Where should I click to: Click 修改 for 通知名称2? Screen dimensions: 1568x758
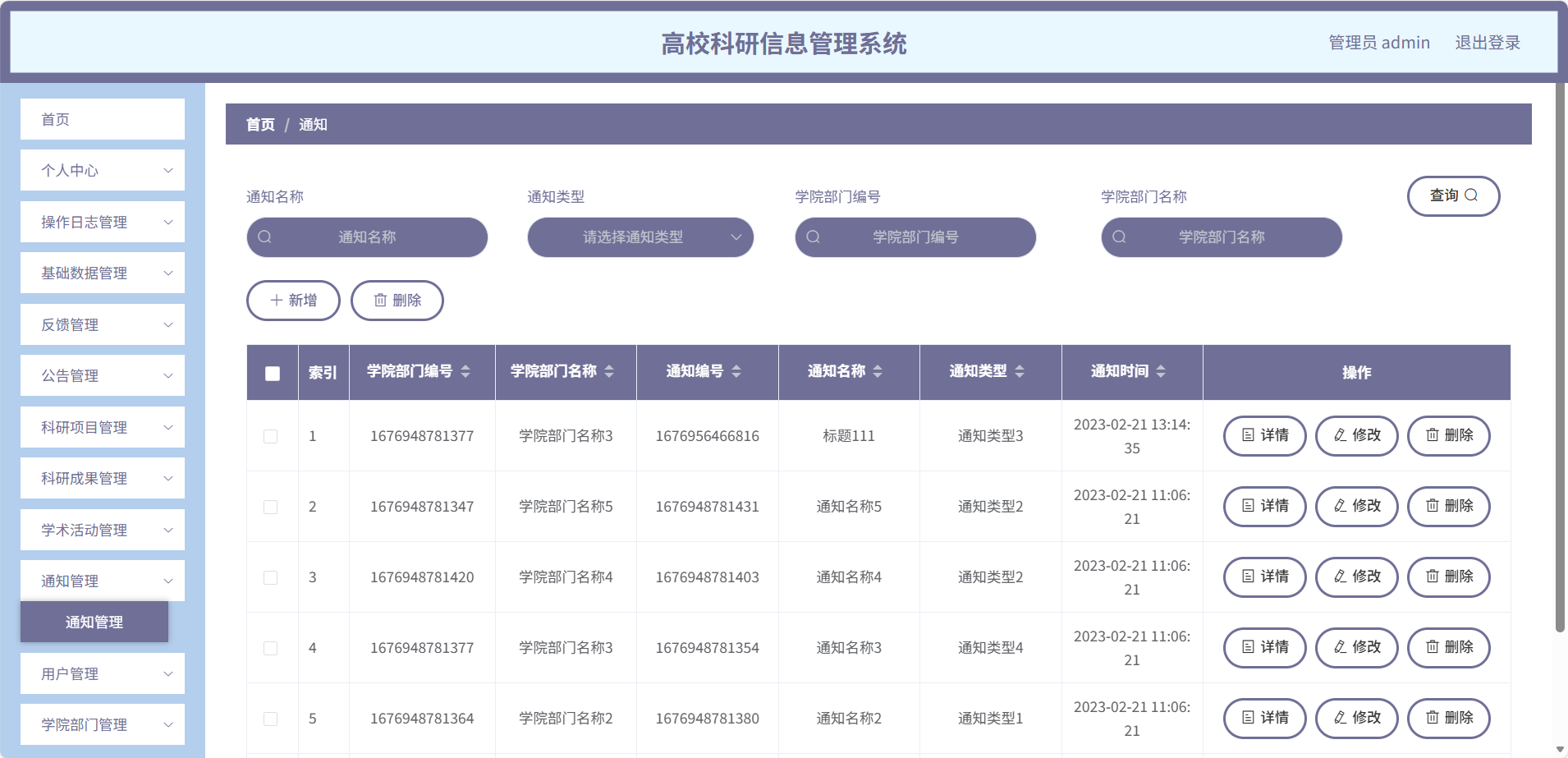(1357, 718)
